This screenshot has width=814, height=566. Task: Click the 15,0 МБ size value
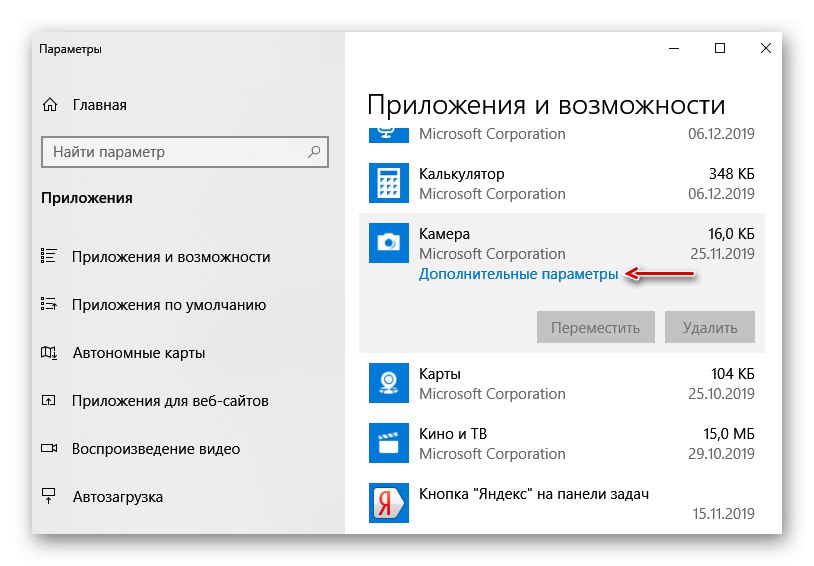(729, 434)
